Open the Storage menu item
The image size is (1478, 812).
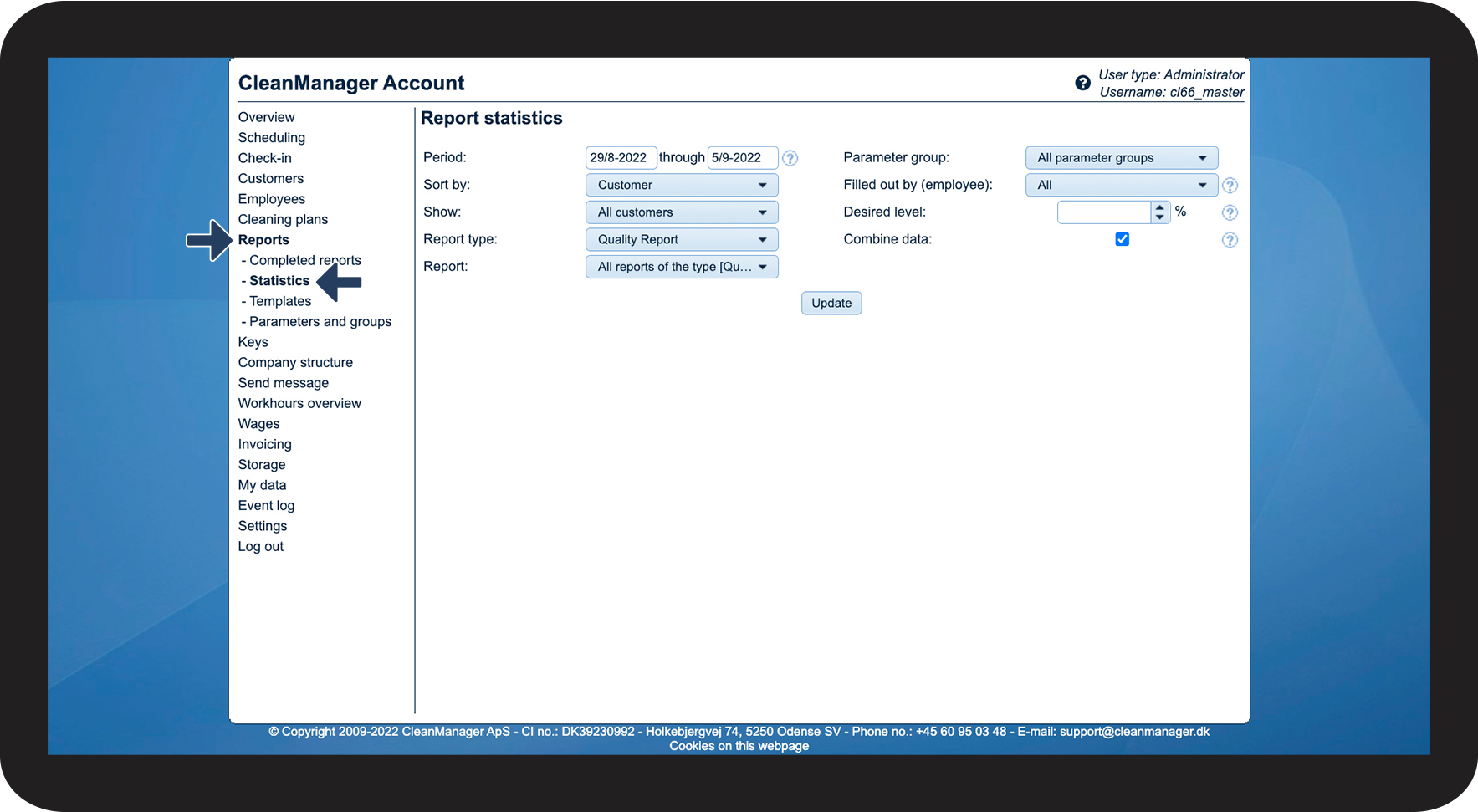pos(262,465)
